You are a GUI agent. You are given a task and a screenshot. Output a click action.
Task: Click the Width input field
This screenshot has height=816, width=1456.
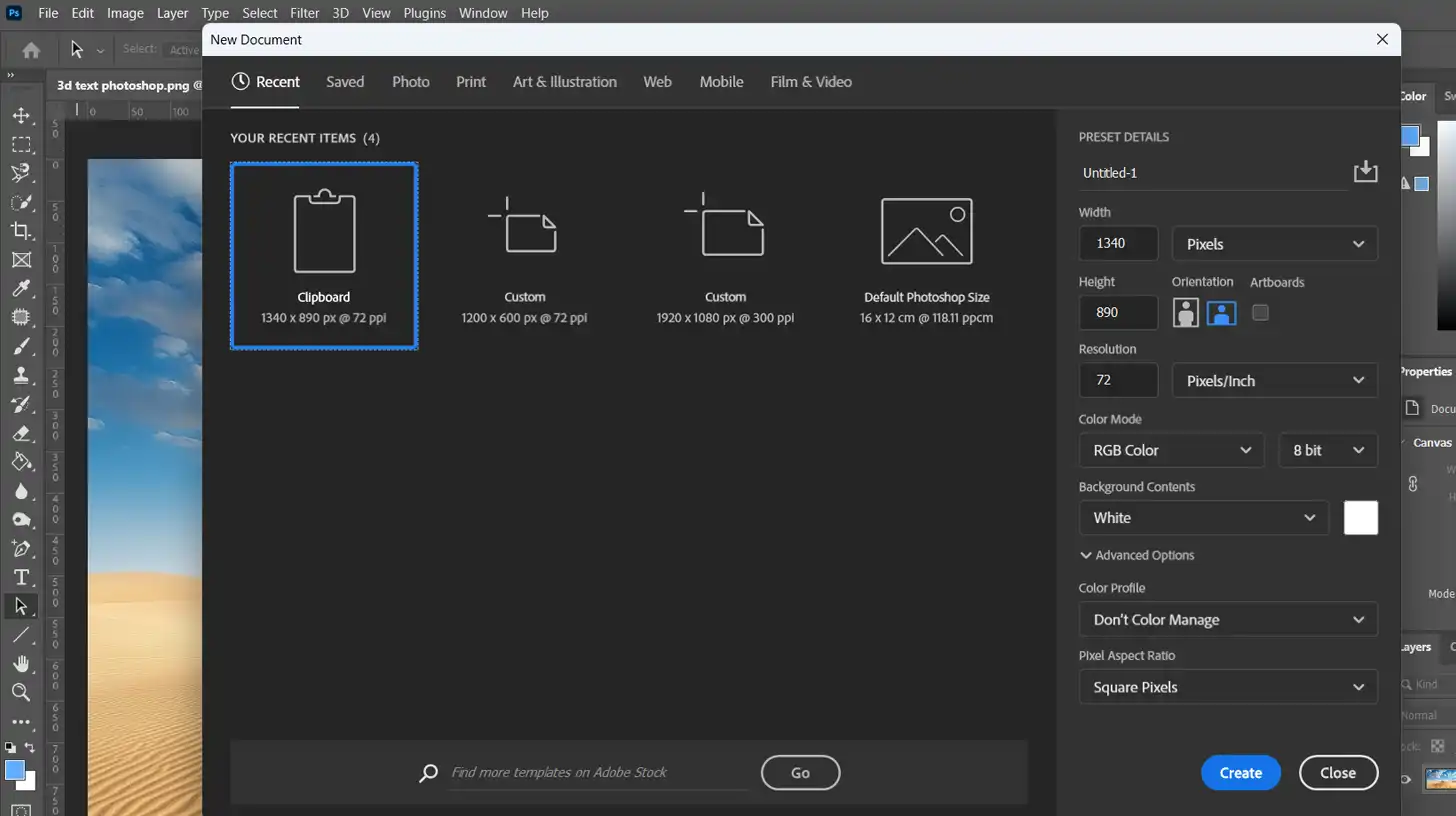[1118, 244]
